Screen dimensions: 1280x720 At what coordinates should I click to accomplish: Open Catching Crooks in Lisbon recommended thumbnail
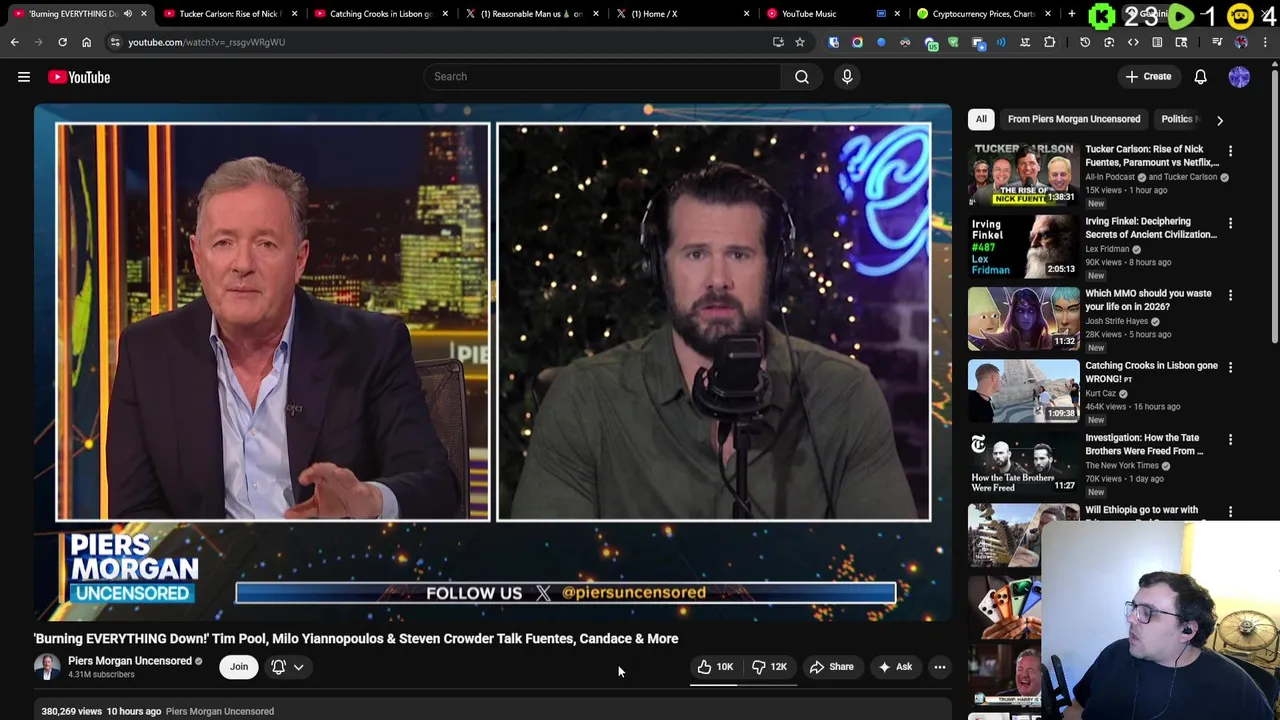click(x=1023, y=390)
